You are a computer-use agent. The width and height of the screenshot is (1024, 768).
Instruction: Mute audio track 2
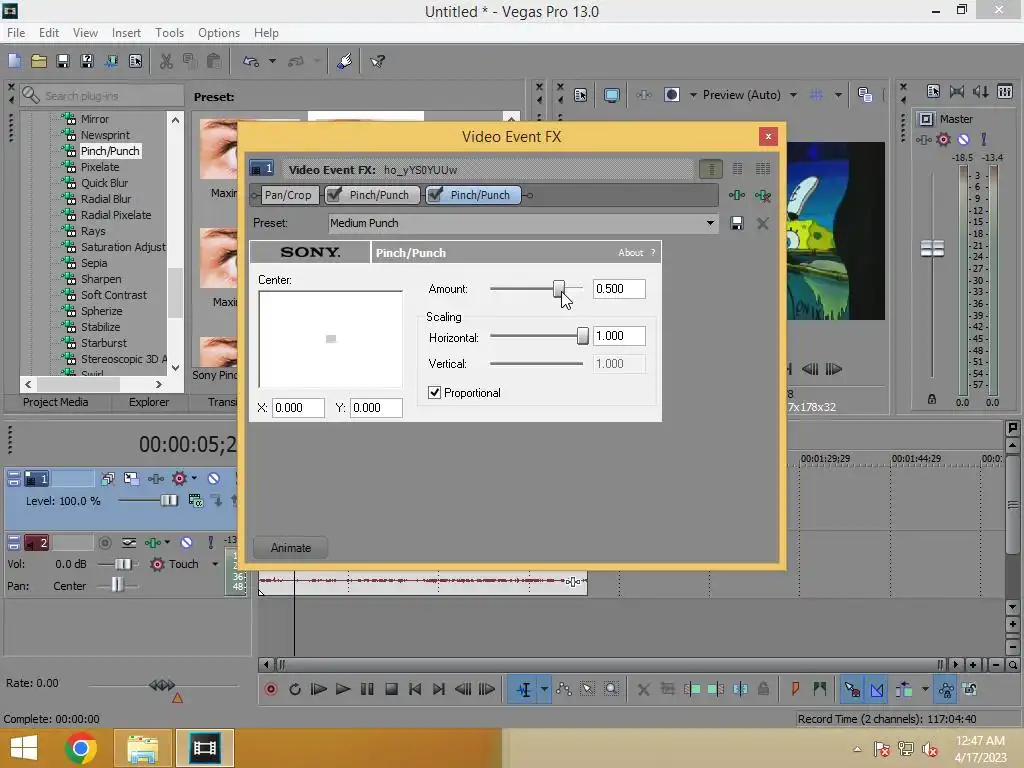point(186,543)
